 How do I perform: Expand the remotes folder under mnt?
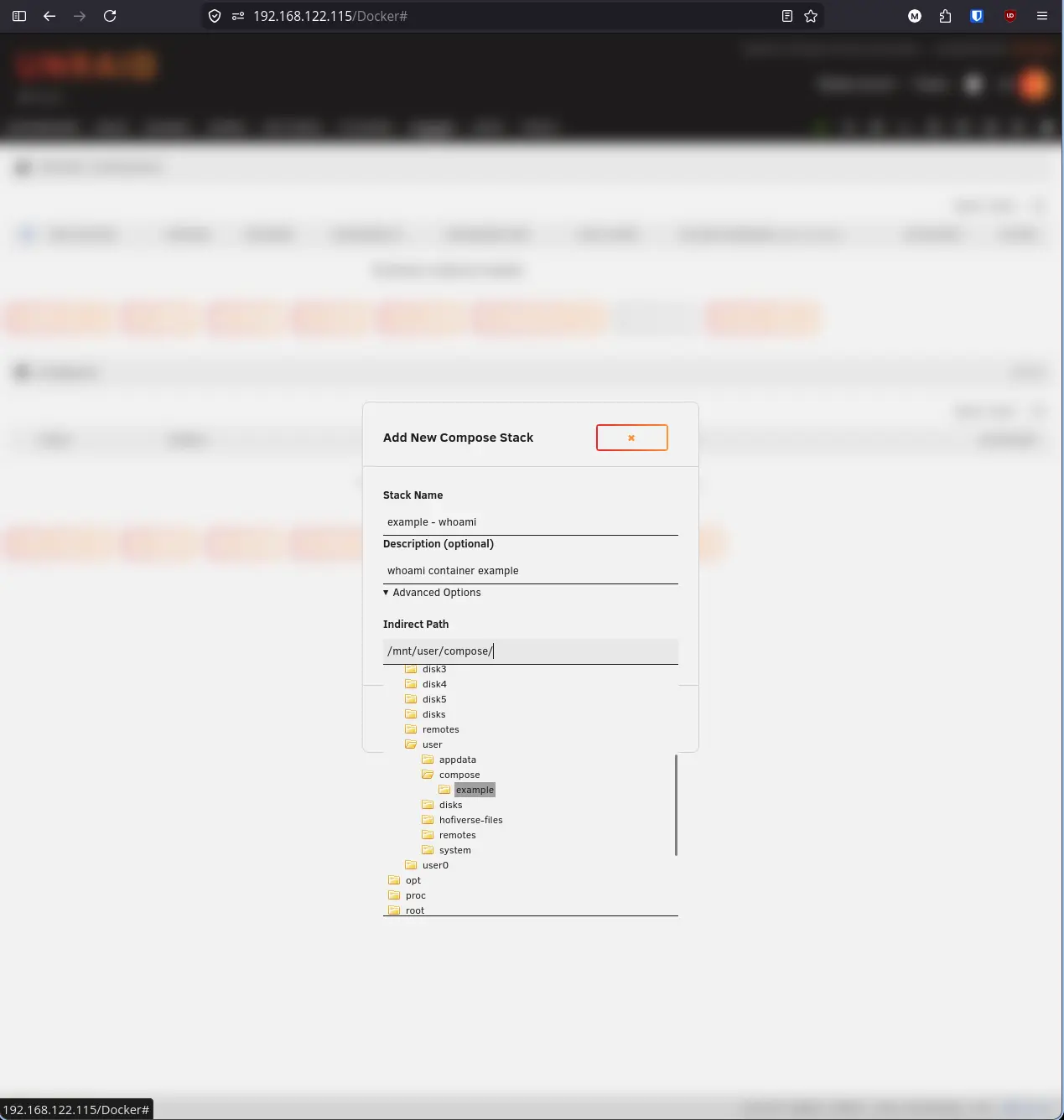tap(441, 729)
